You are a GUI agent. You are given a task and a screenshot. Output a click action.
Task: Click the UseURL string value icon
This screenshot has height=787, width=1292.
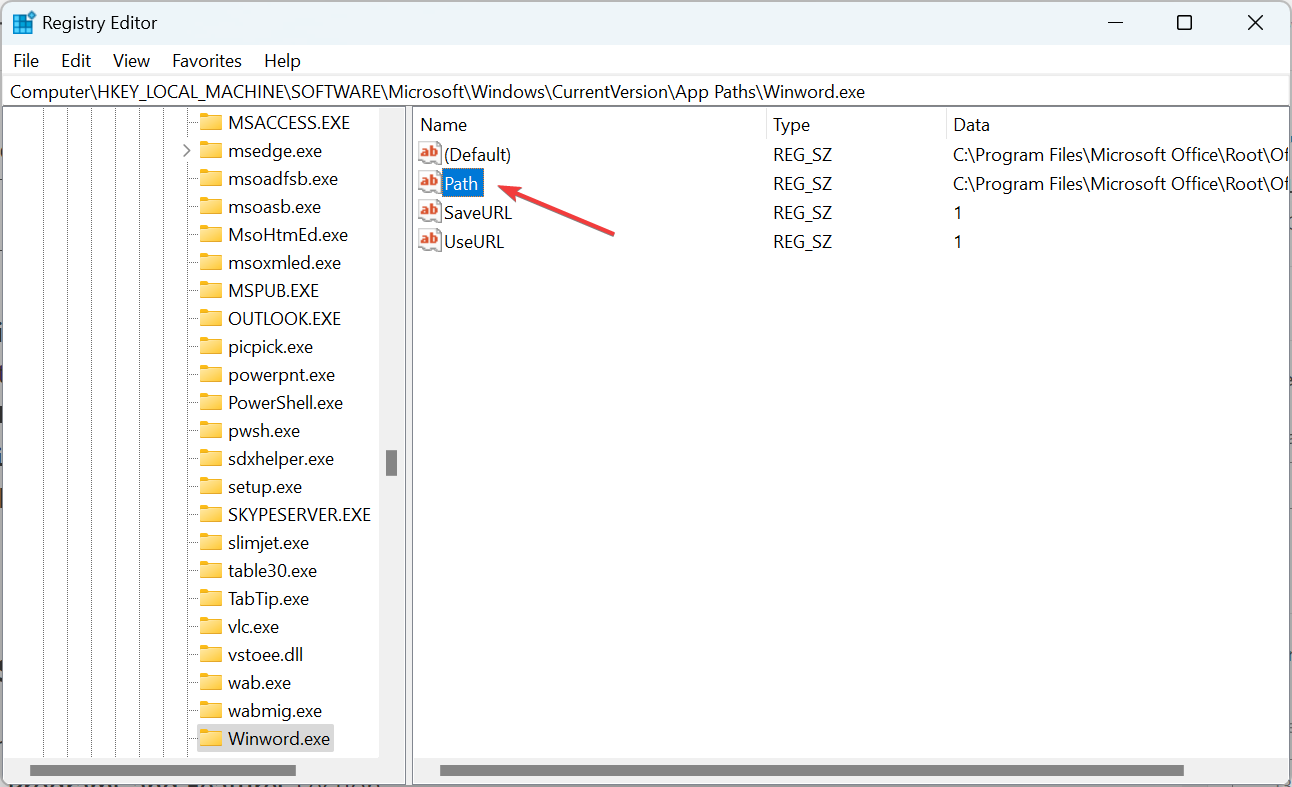tap(429, 241)
